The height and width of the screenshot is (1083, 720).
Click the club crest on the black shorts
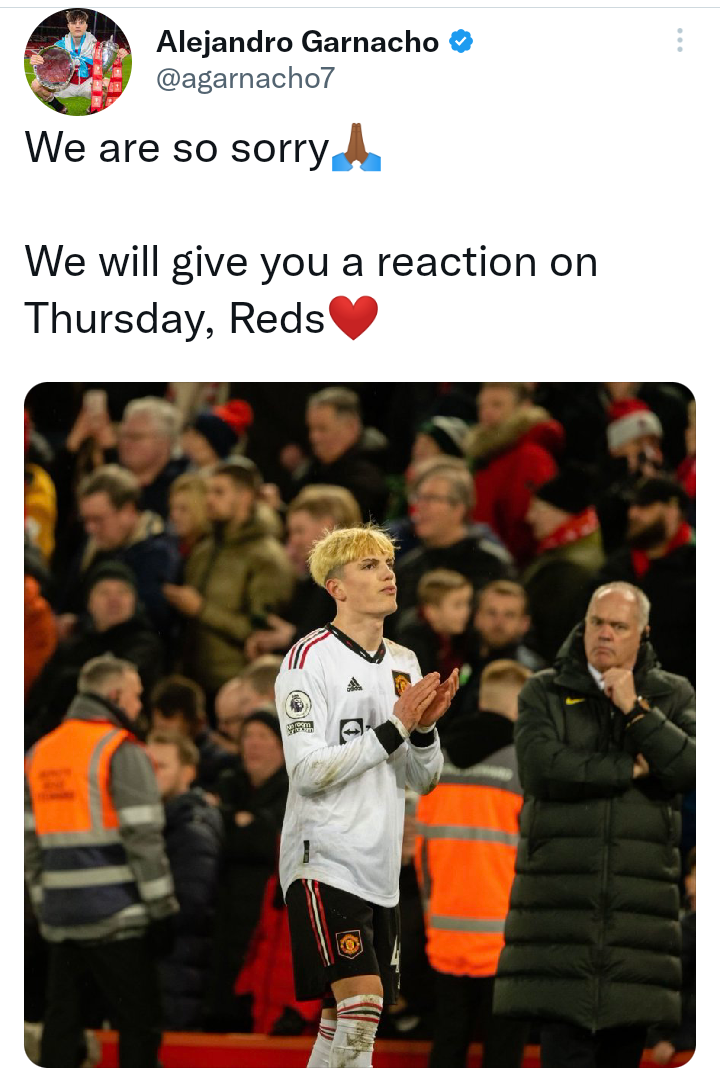[x=349, y=943]
